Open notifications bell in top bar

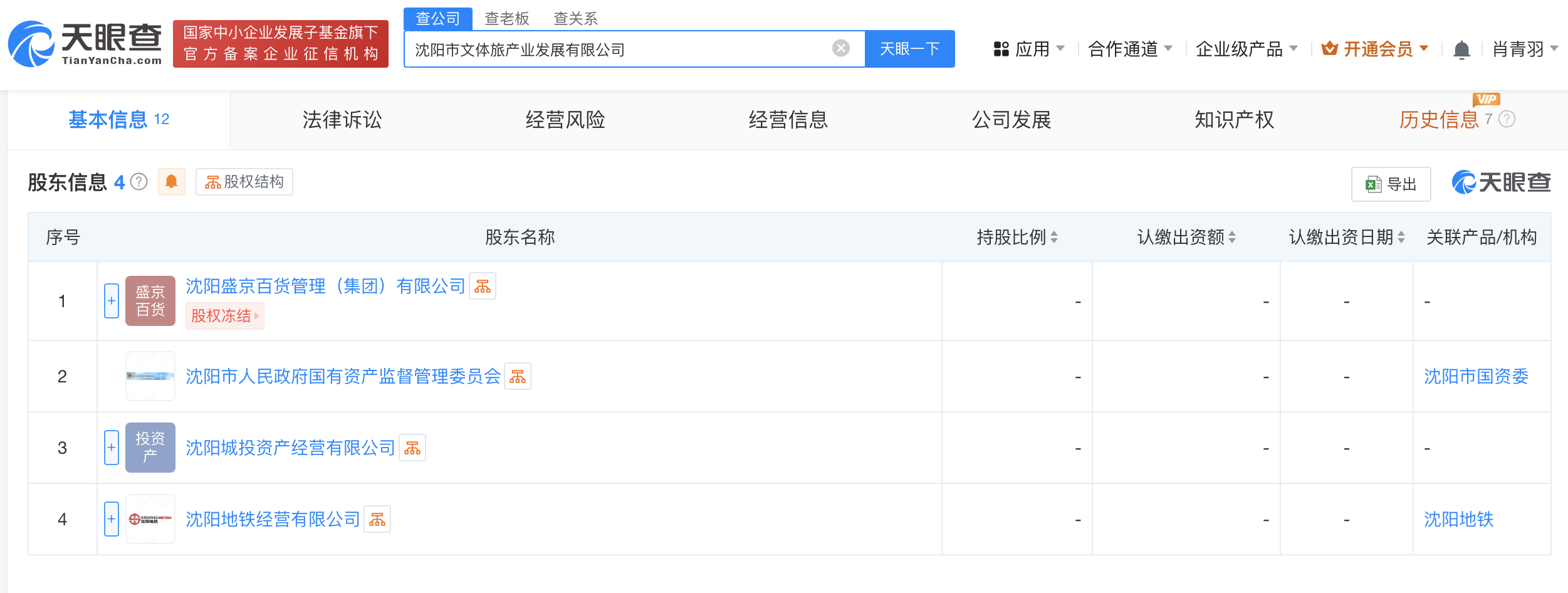(x=1461, y=50)
